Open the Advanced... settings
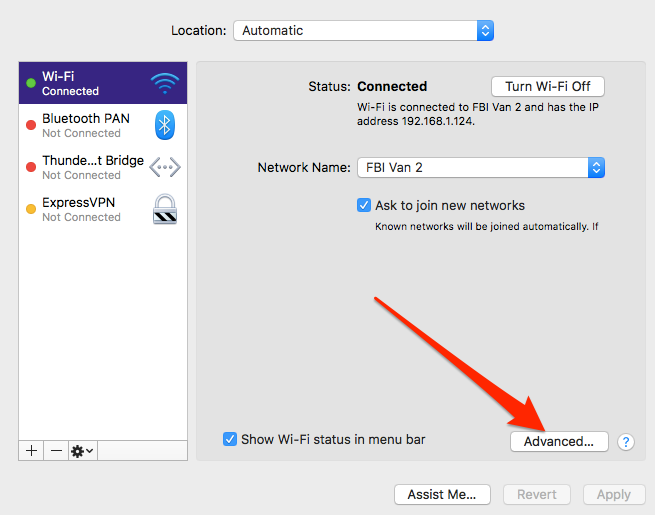655x515 pixels. coord(559,441)
